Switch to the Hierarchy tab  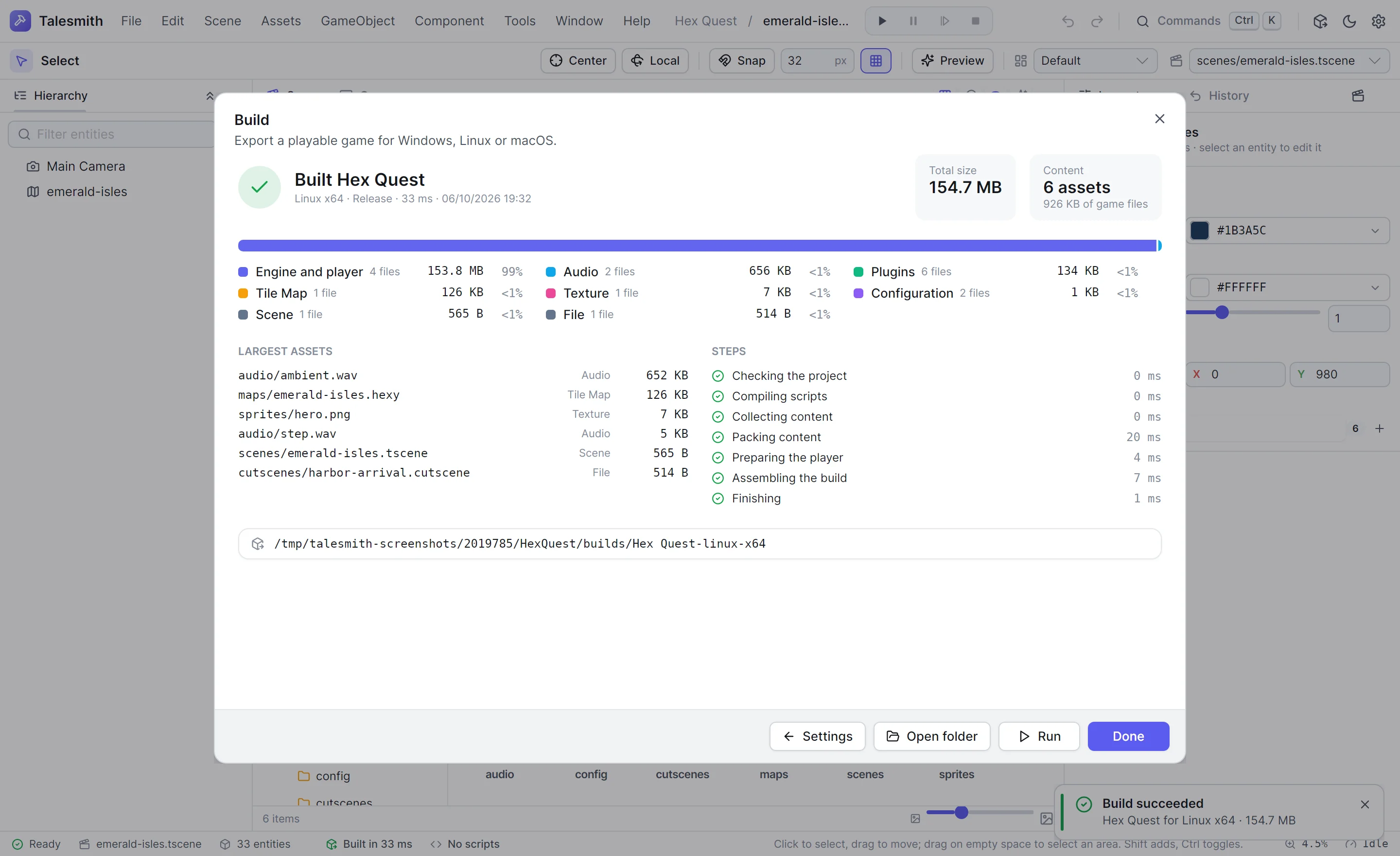tap(51, 95)
